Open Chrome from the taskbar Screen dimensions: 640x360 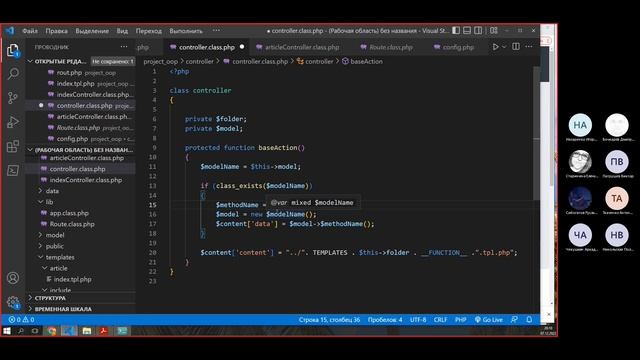[52, 331]
